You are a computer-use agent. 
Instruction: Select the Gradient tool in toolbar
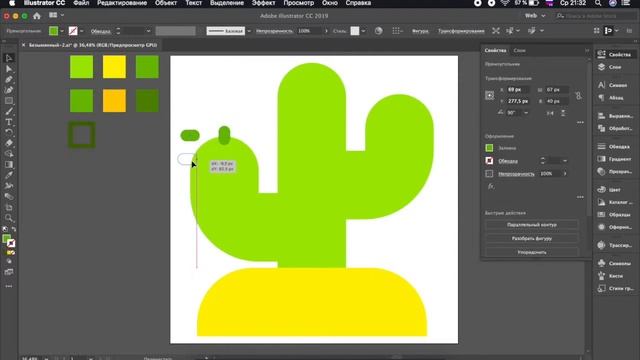click(x=9, y=164)
